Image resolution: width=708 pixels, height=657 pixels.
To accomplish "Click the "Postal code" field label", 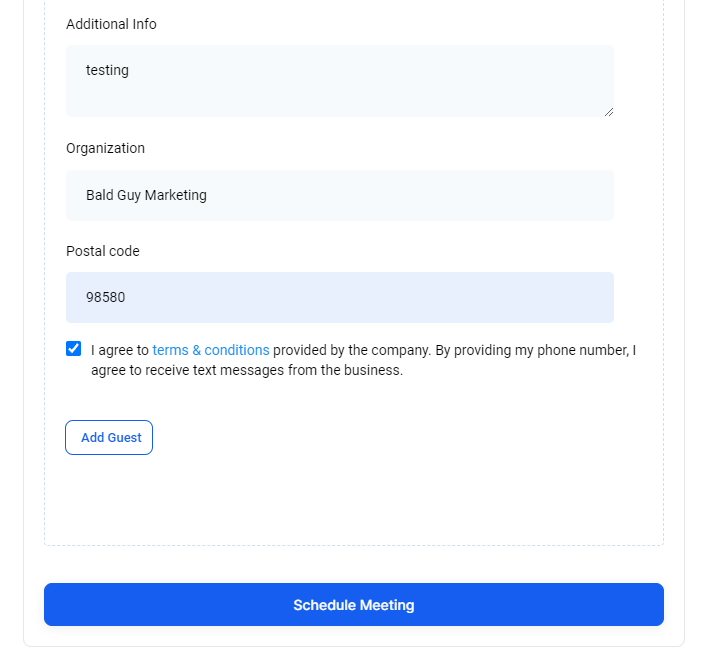I will [x=103, y=251].
